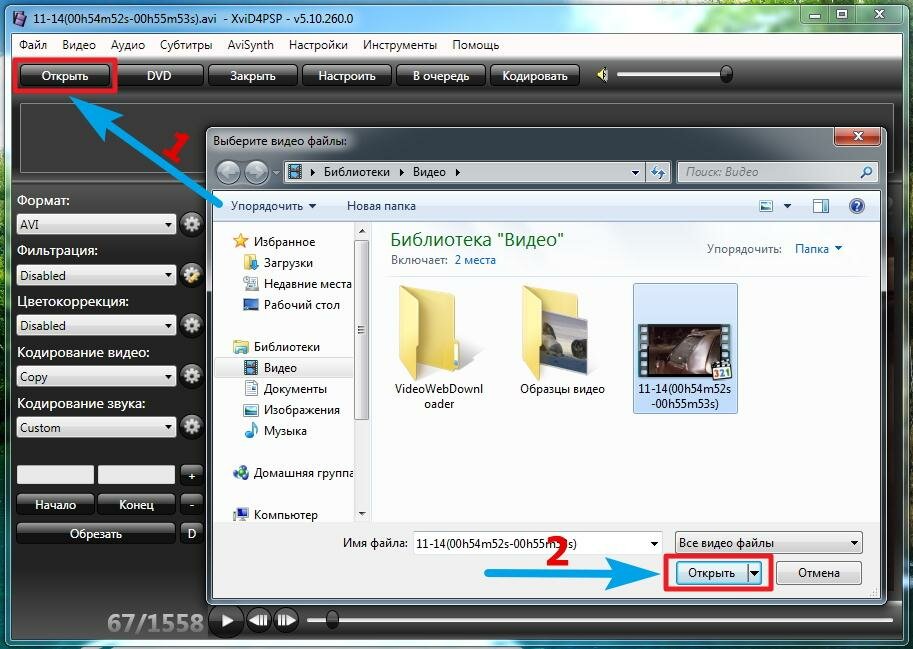
Task: Click the speaker volume icon
Action: click(602, 75)
